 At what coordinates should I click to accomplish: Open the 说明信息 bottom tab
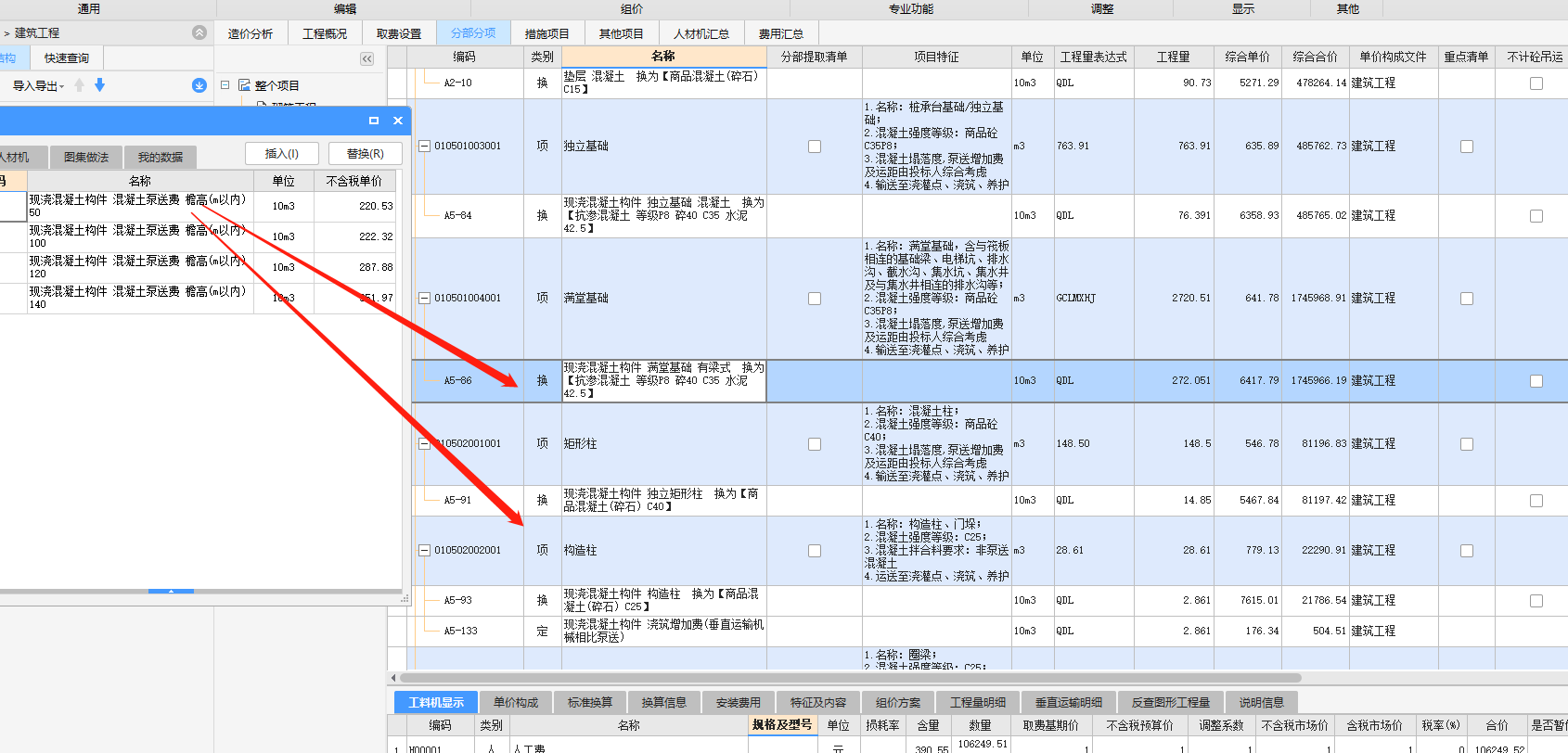(1262, 702)
